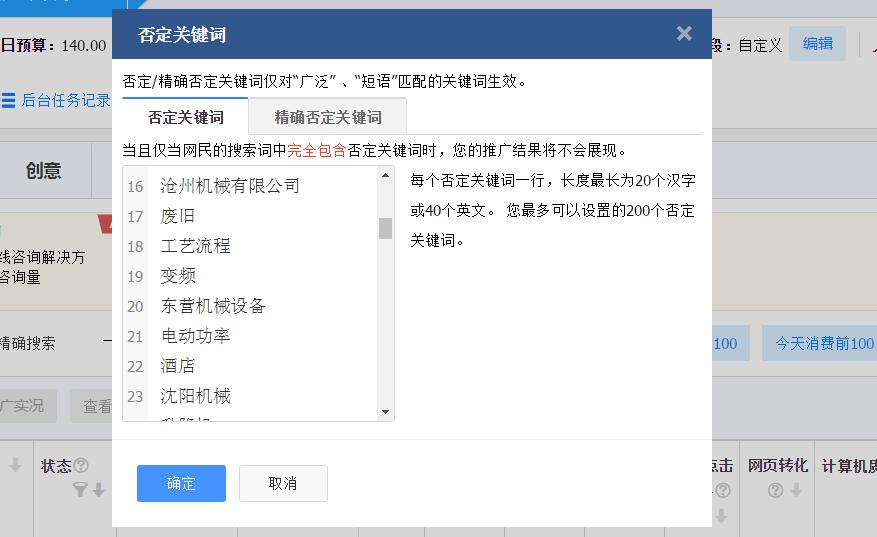Select keyword line 沧州机械有限公司
Viewport: 877px width, 537px height.
point(230,186)
